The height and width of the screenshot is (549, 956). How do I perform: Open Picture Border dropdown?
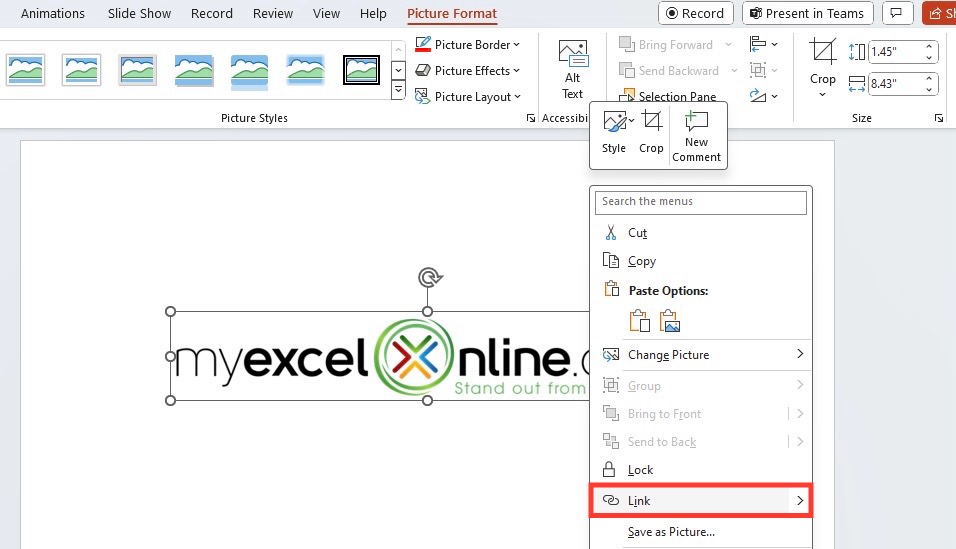467,45
